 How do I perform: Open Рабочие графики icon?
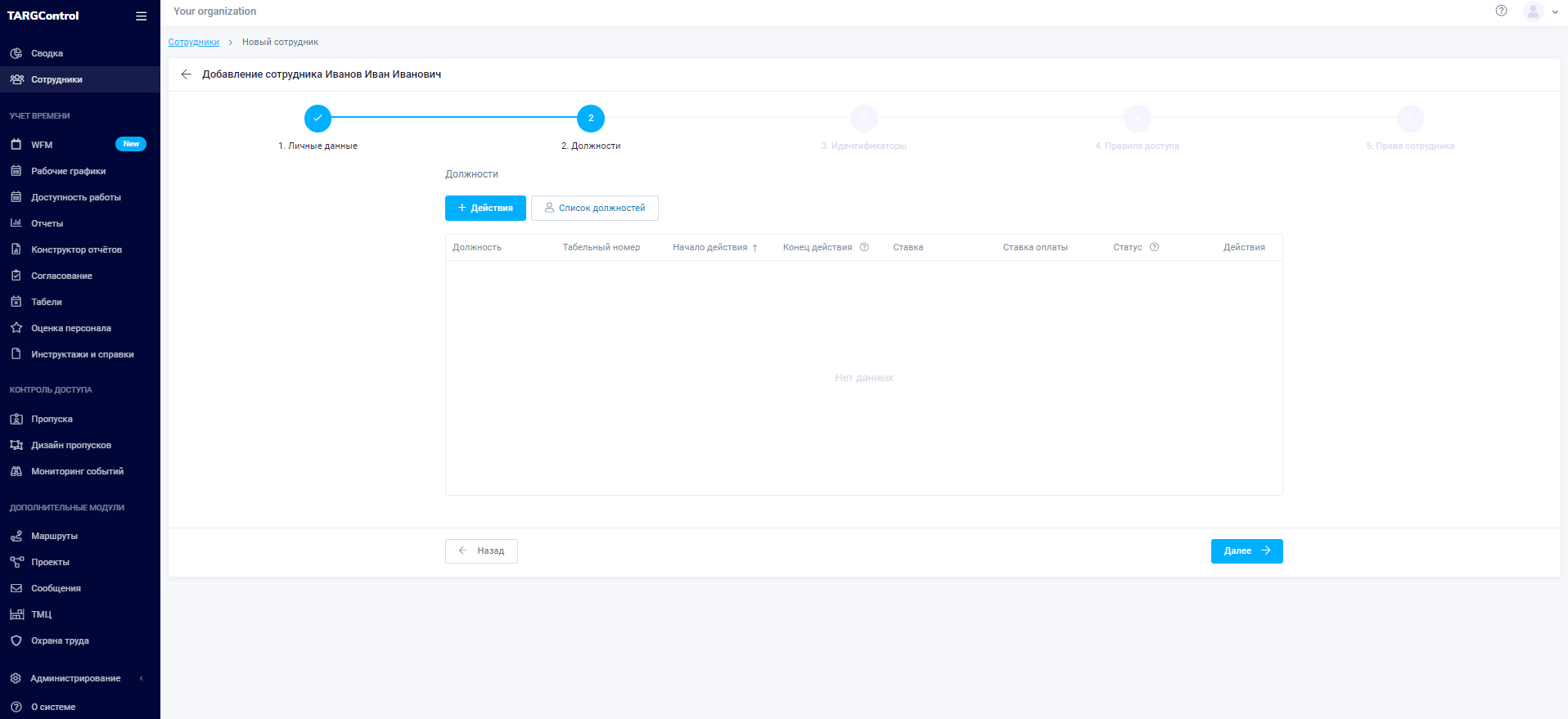(x=16, y=171)
